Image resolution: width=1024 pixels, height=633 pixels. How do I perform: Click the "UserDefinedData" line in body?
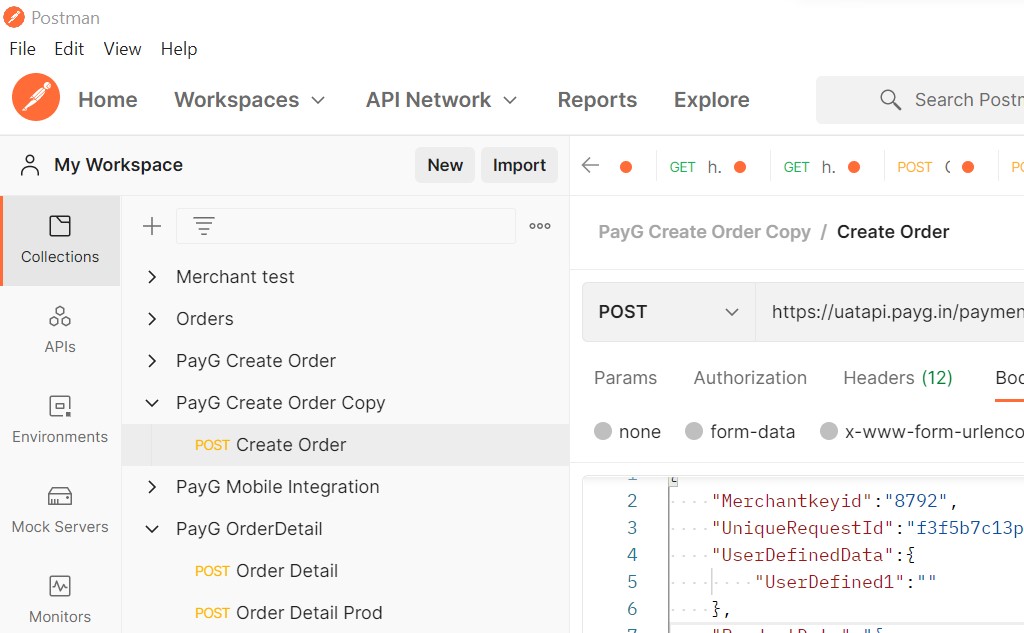coord(813,555)
